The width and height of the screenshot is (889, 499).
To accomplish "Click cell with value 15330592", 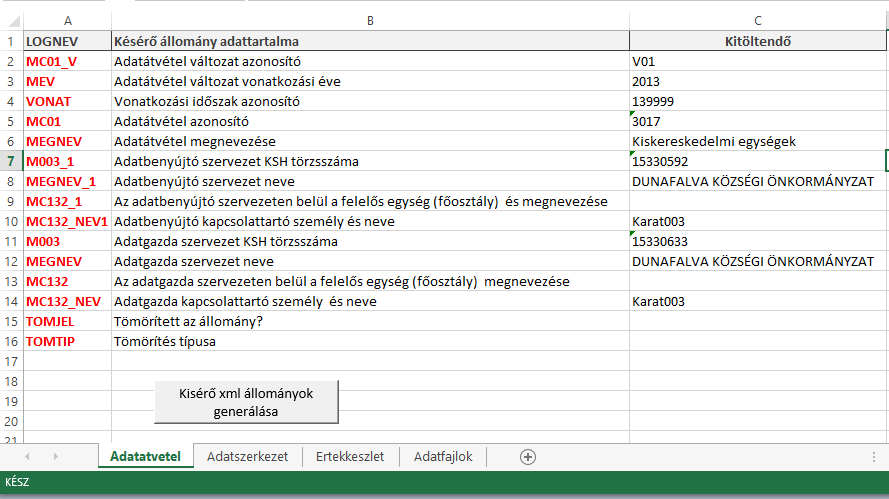I will click(757, 162).
